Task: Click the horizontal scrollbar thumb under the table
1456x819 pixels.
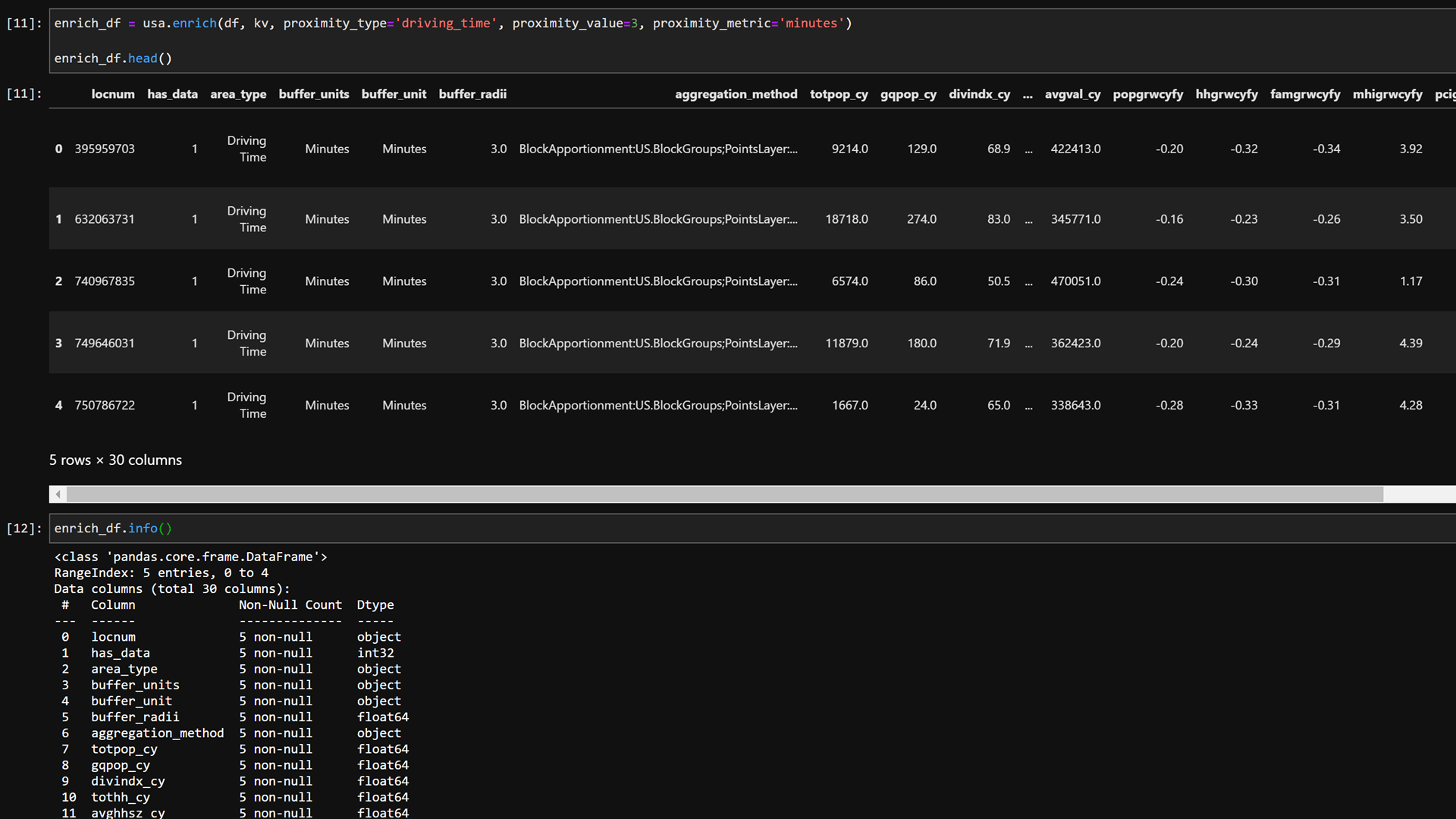Action: coord(724,494)
